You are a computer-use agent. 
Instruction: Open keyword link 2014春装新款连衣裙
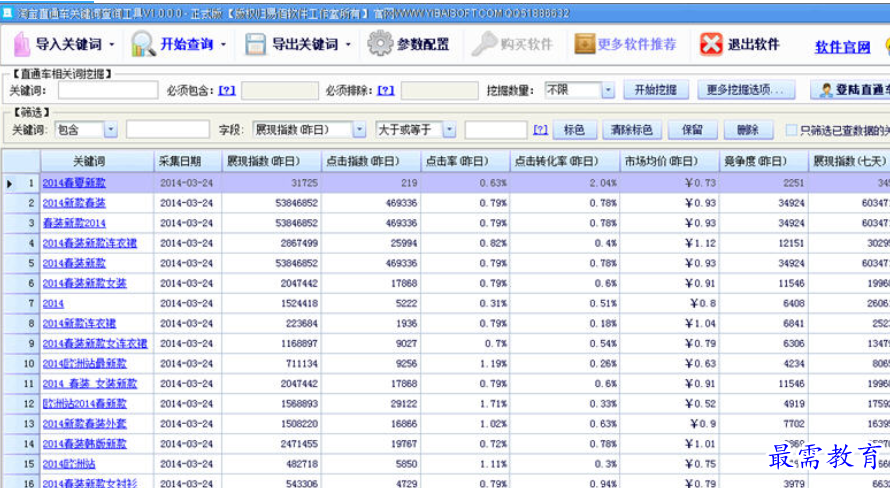click(x=90, y=243)
